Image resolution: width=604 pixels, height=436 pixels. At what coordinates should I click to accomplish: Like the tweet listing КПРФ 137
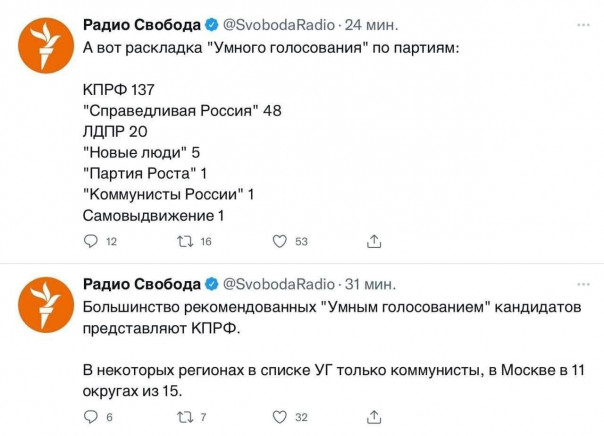coord(280,241)
